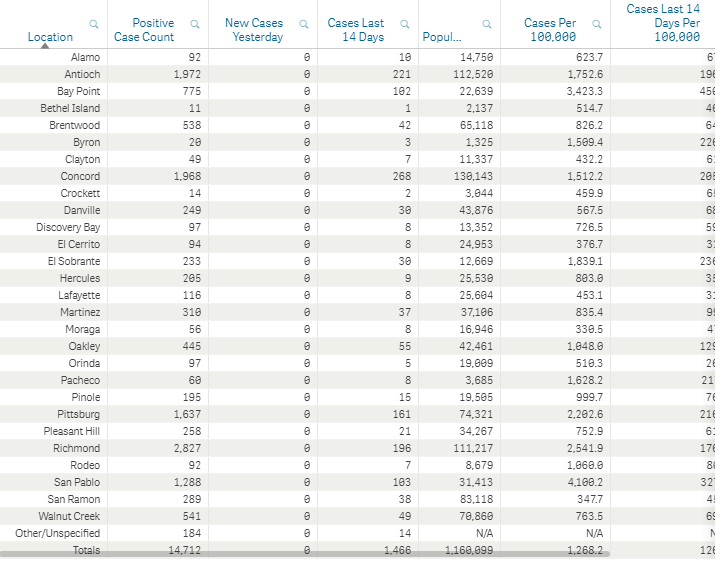Click Other/Unspecified positive case count 184
Image resolution: width=728 pixels, height=562 pixels.
[192, 533]
